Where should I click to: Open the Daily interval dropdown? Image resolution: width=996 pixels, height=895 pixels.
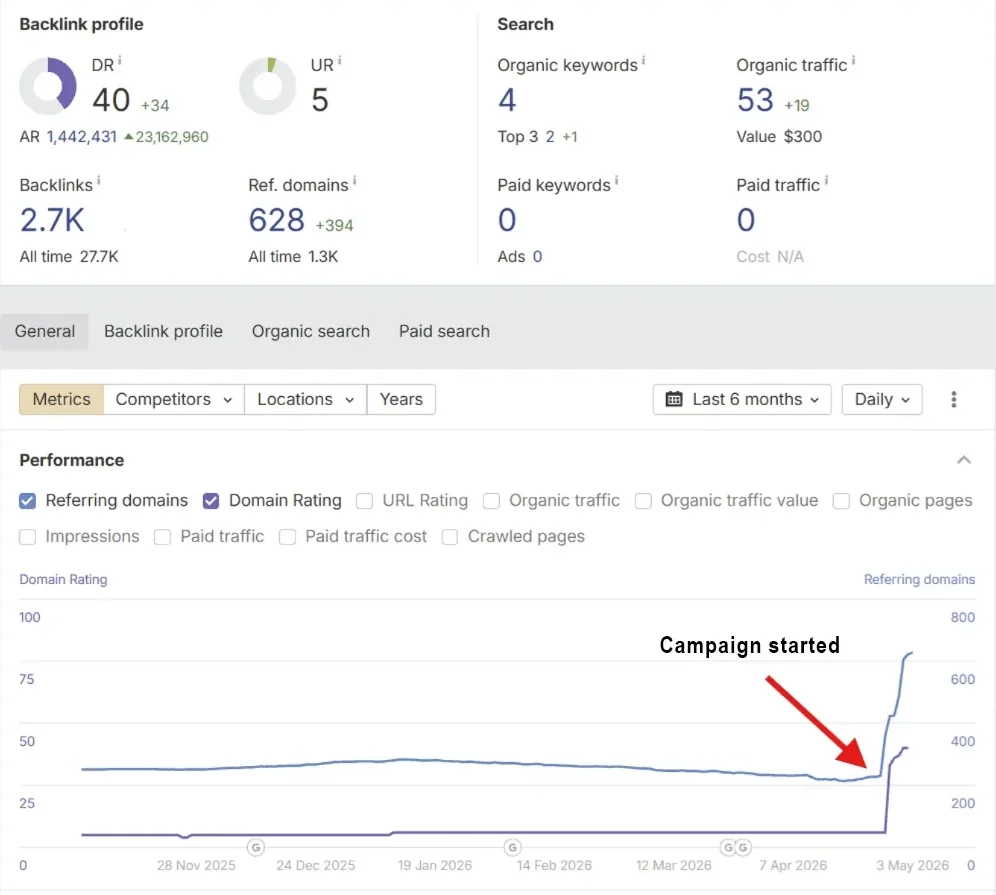click(882, 400)
